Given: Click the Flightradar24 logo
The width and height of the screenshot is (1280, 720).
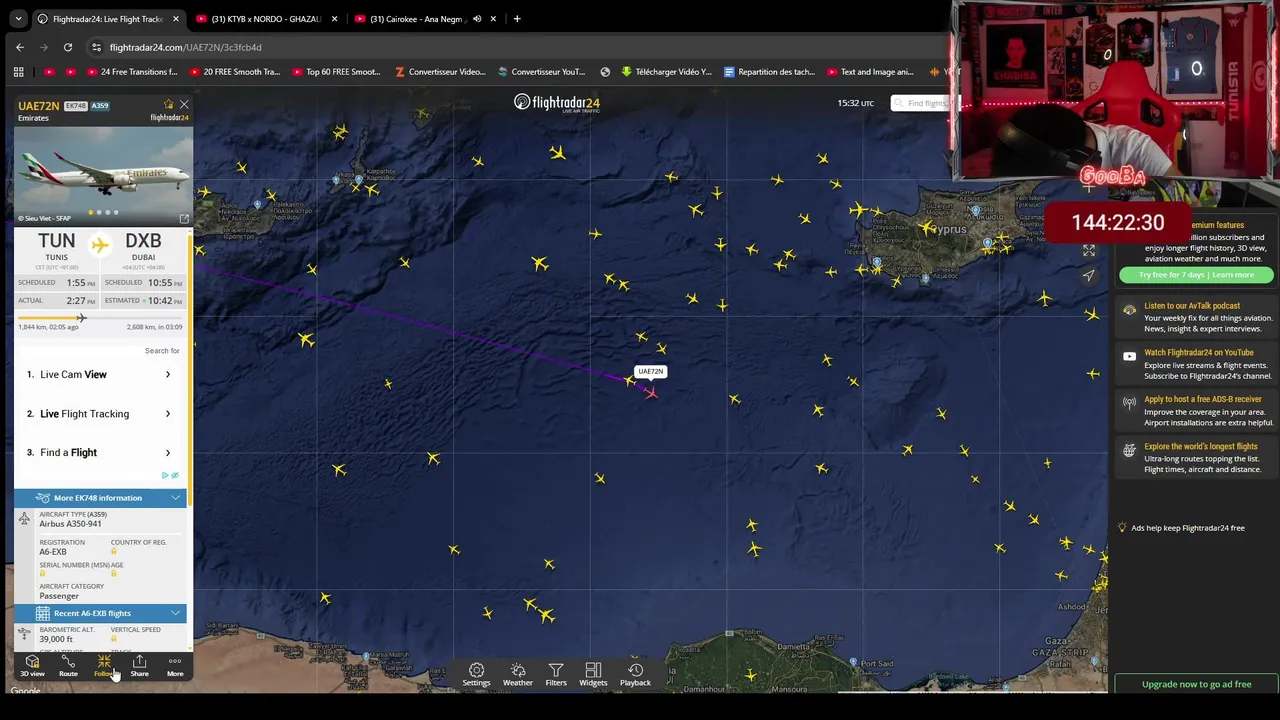Looking at the screenshot, I should (x=557, y=102).
